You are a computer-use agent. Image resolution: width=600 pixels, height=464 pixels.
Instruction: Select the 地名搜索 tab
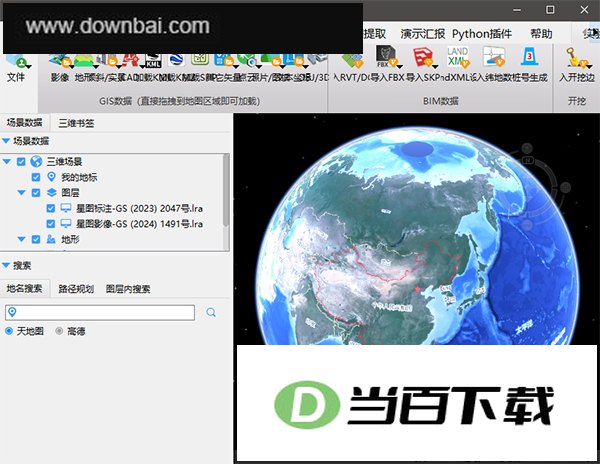tap(24, 288)
